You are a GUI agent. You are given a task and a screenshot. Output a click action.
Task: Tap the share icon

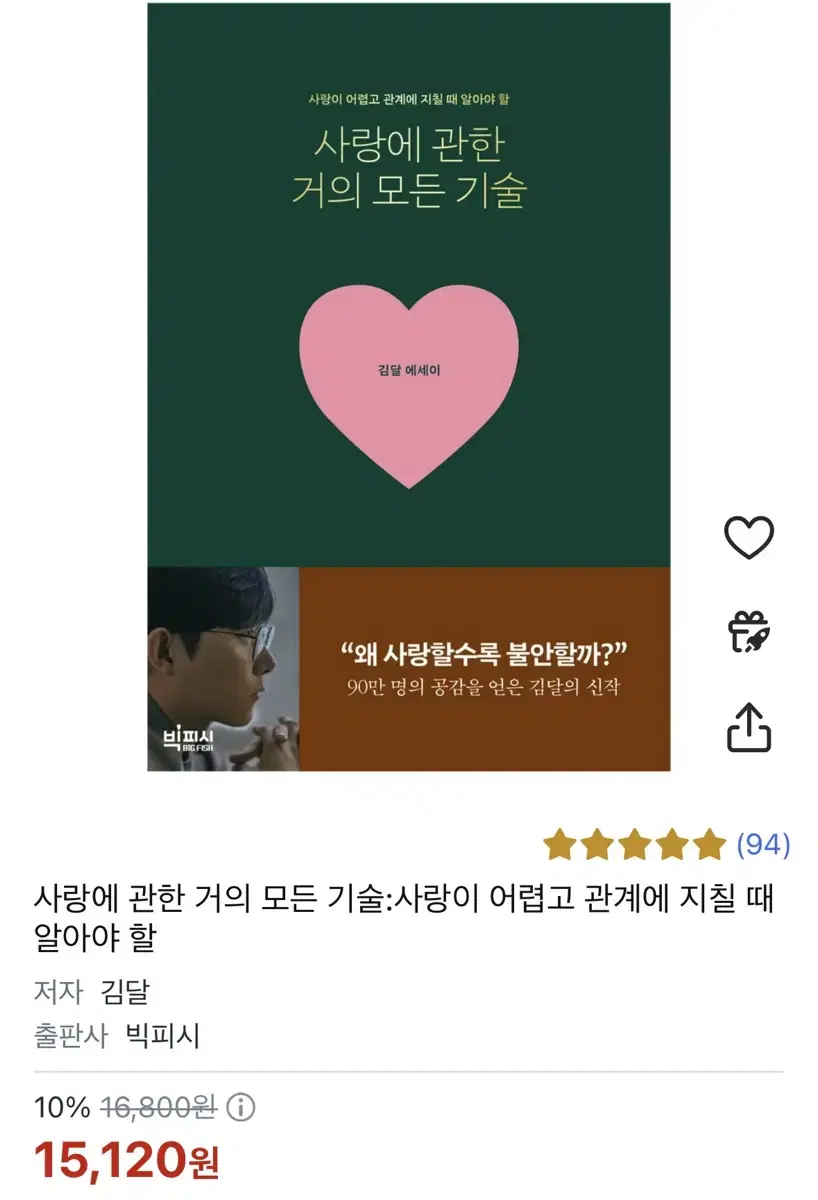(x=749, y=725)
